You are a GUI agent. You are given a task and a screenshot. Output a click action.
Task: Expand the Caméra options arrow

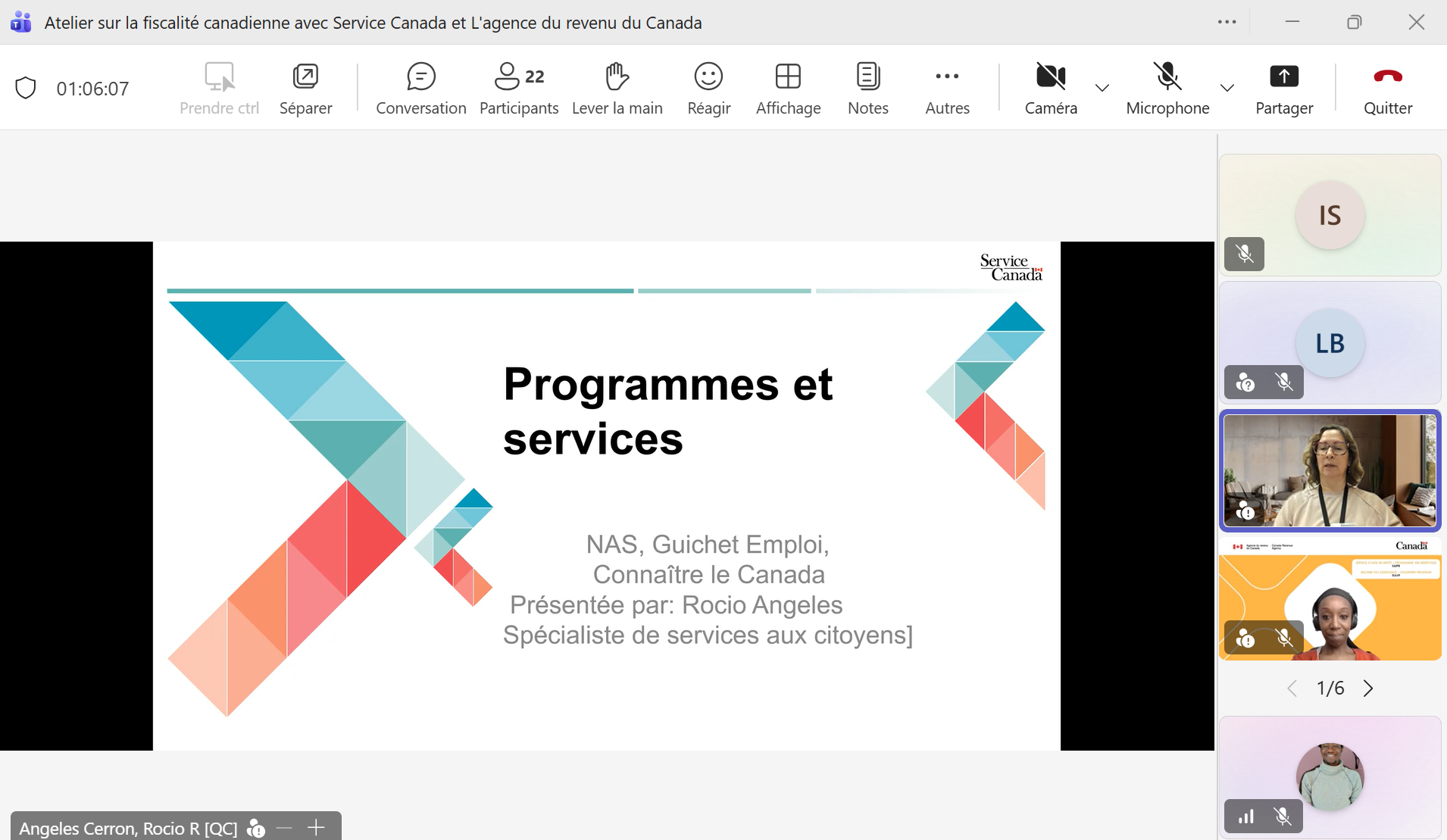tap(1102, 88)
